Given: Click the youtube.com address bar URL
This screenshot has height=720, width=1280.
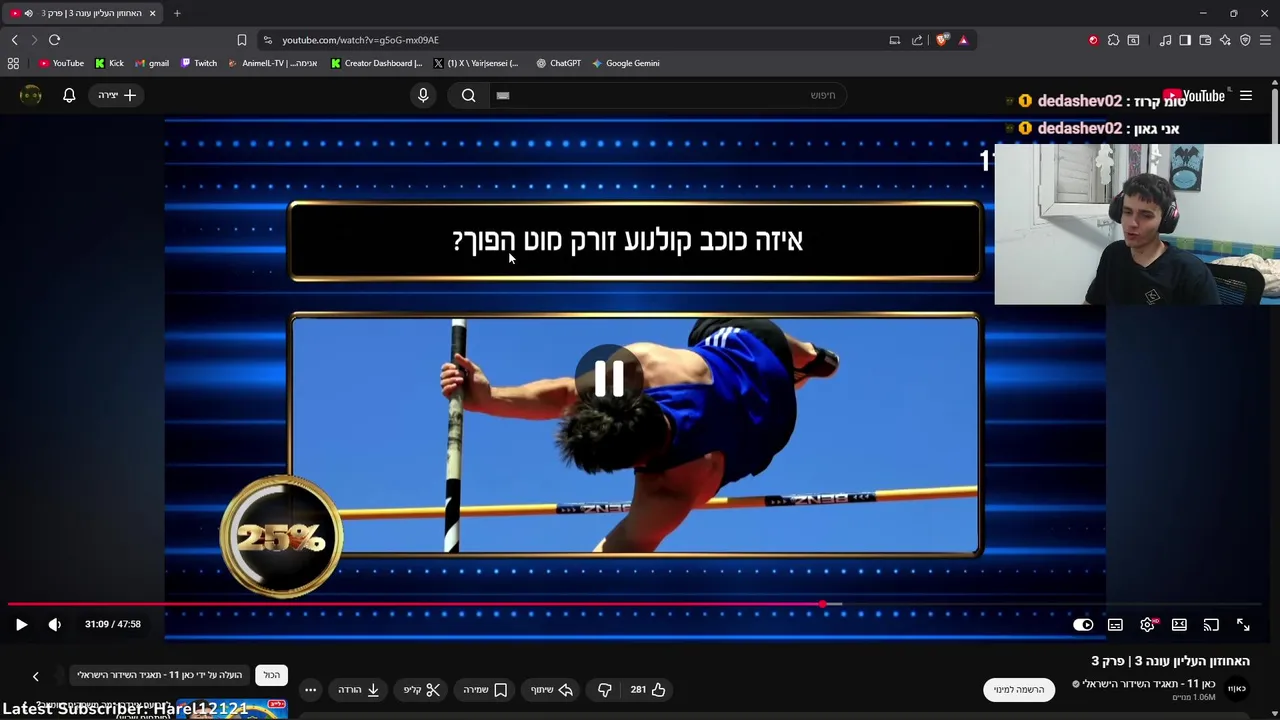Looking at the screenshot, I should pos(360,40).
